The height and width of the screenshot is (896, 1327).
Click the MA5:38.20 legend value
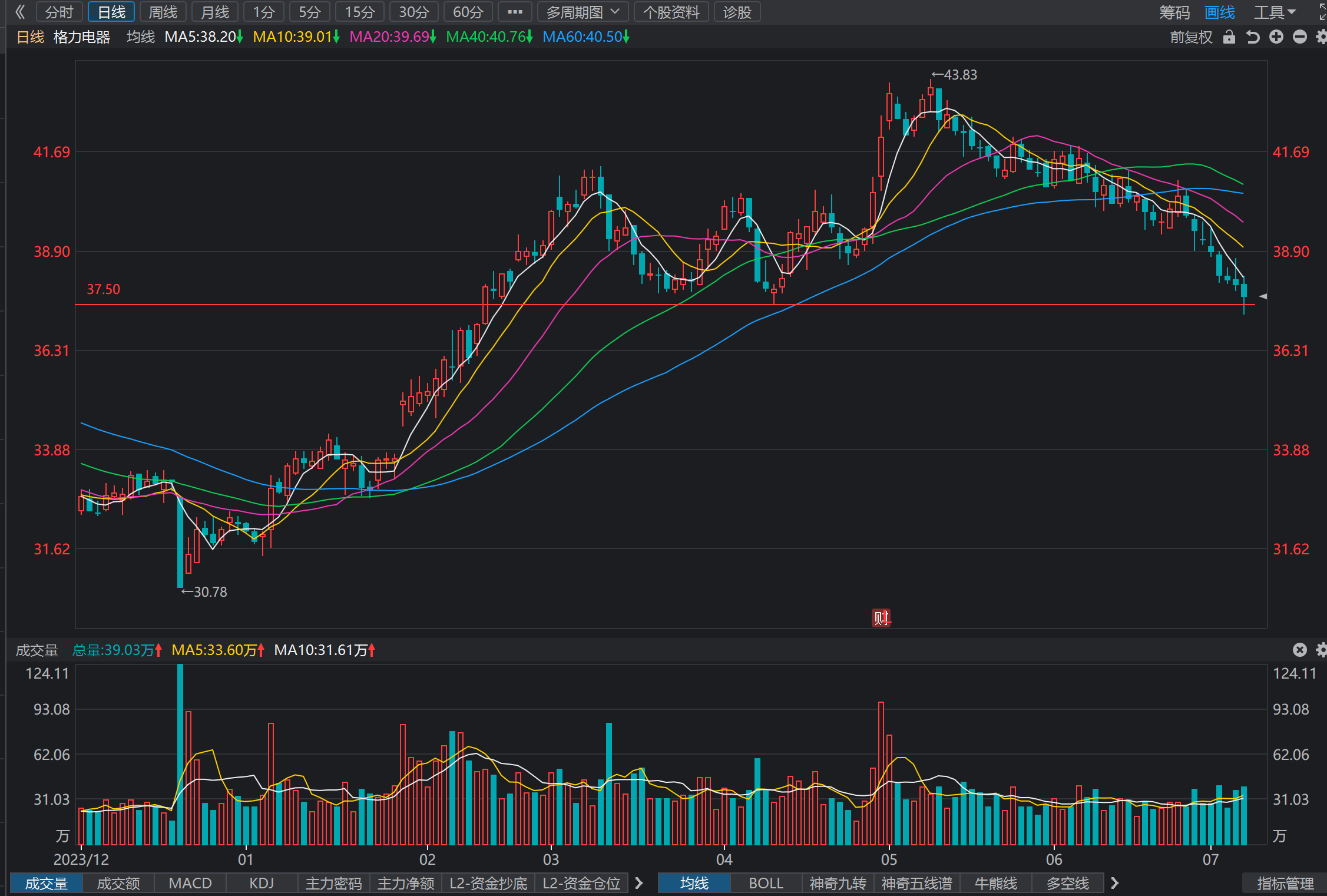204,37
